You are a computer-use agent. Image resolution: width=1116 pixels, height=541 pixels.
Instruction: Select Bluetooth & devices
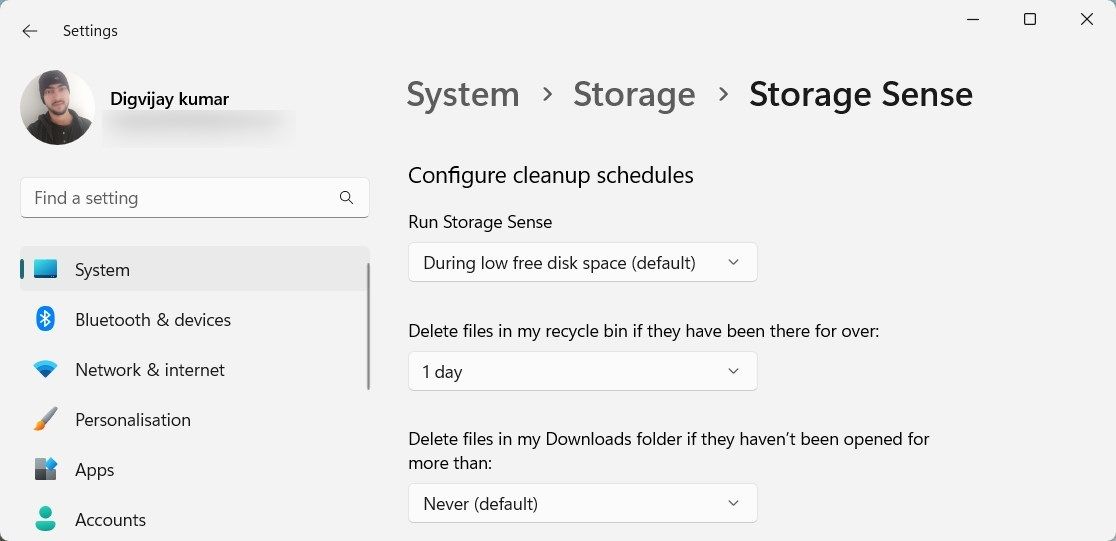(x=195, y=320)
